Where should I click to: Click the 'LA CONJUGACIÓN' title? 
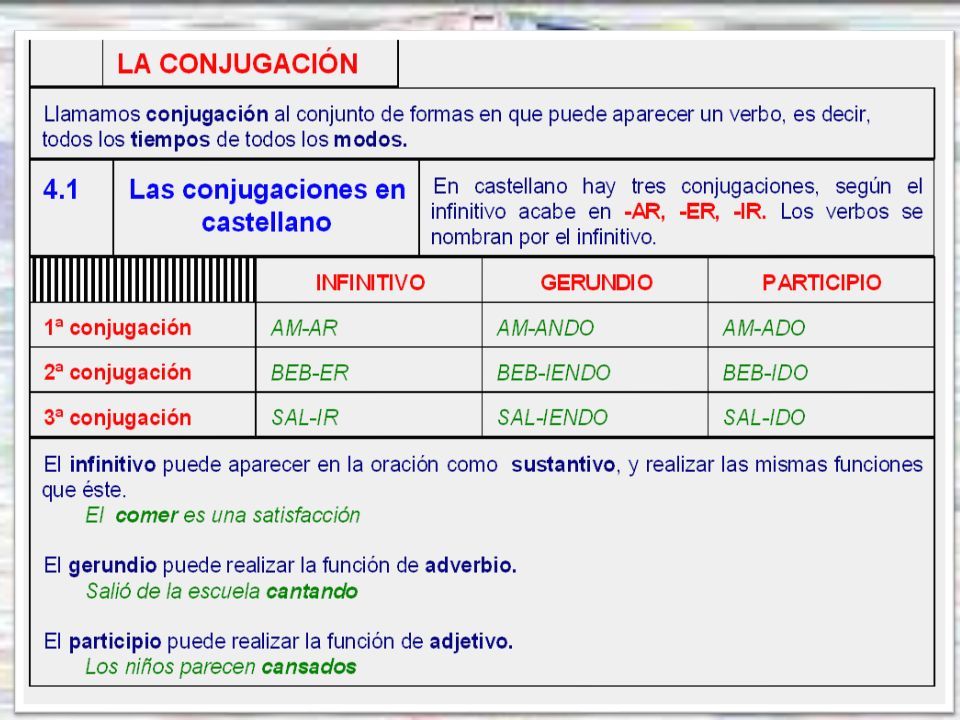pyautogui.click(x=238, y=64)
